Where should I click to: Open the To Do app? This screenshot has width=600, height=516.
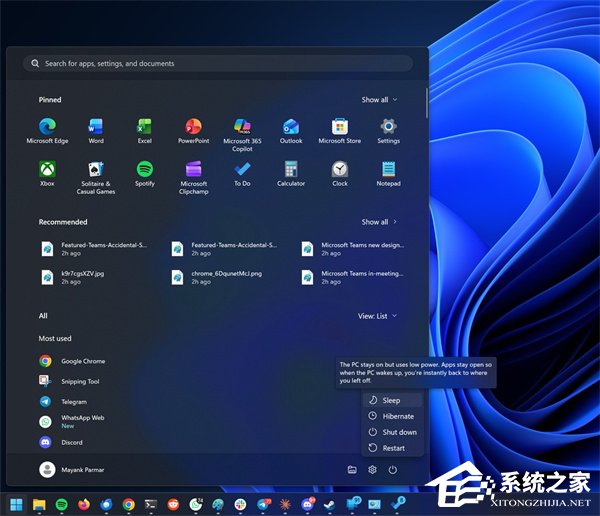242,173
